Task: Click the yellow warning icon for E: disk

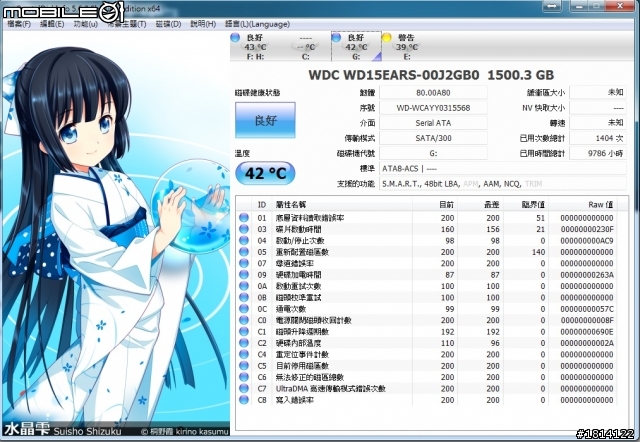Action: [387, 37]
